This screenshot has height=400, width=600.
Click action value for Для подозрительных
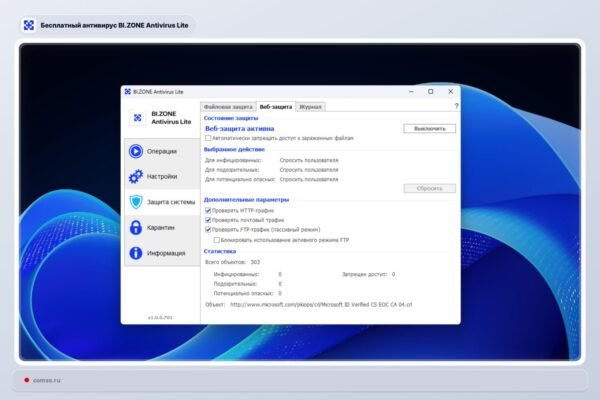pos(309,170)
